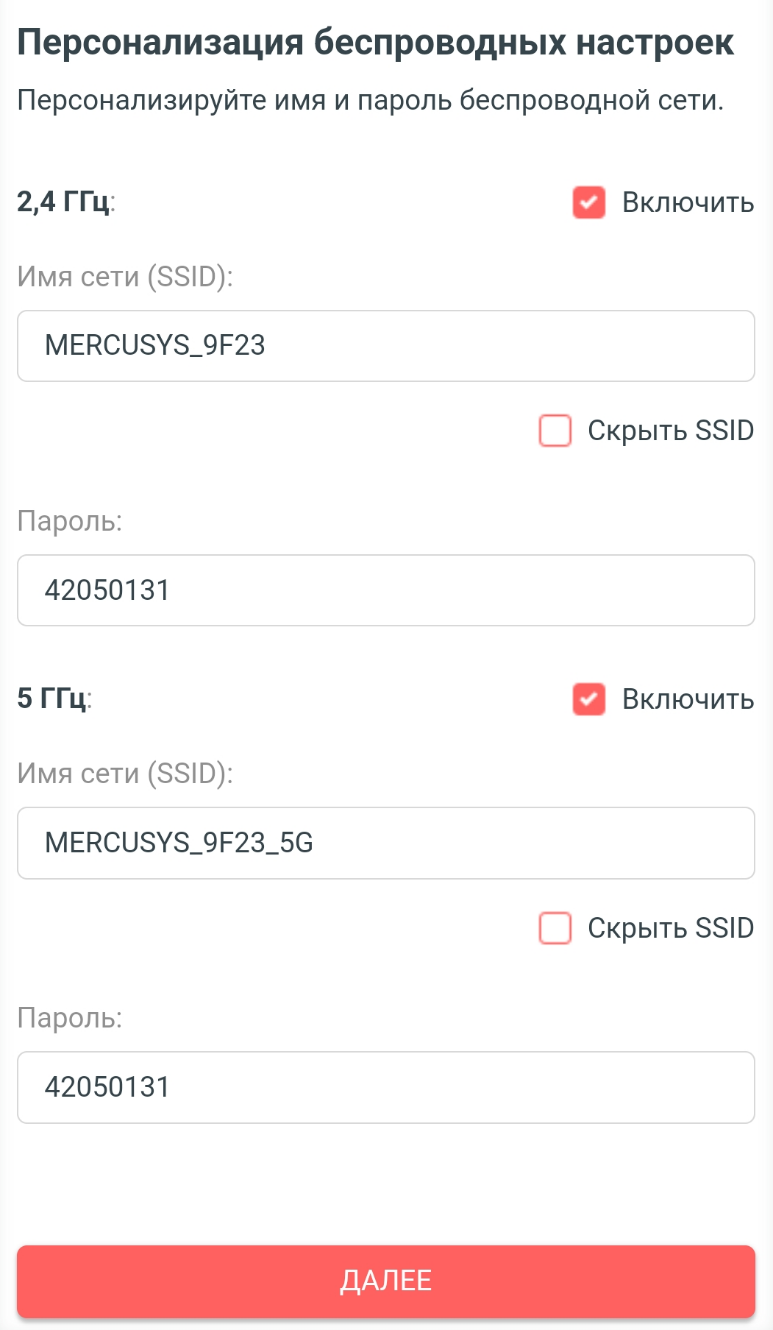Disable the 2,4 ГГц network checkbox
Viewport: 773px width, 1330px height.
[x=589, y=203]
